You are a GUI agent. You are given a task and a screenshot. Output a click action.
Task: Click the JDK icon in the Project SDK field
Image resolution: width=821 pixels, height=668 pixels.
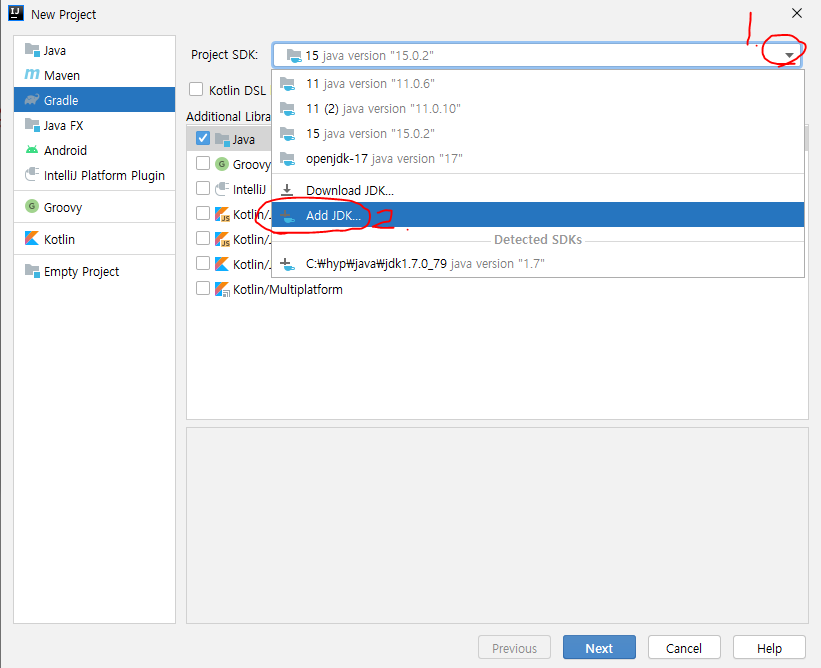[x=294, y=55]
